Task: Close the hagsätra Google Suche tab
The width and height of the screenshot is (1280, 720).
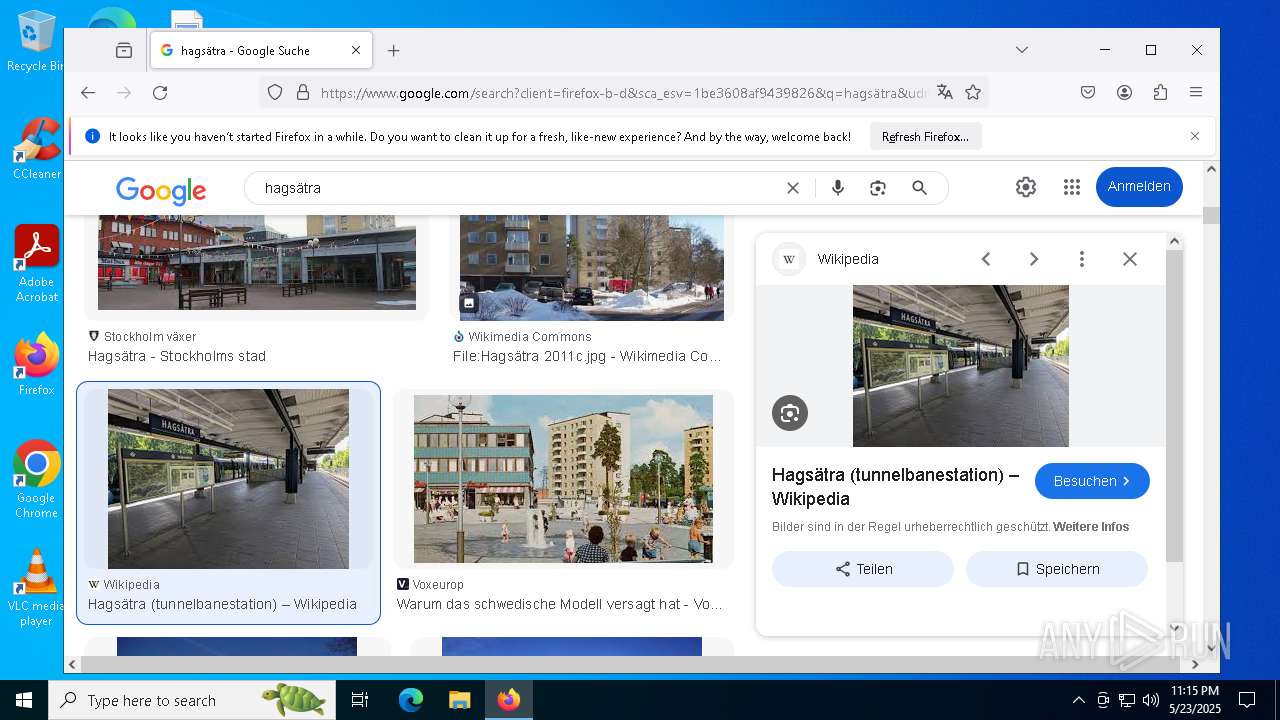Action: coord(356,50)
